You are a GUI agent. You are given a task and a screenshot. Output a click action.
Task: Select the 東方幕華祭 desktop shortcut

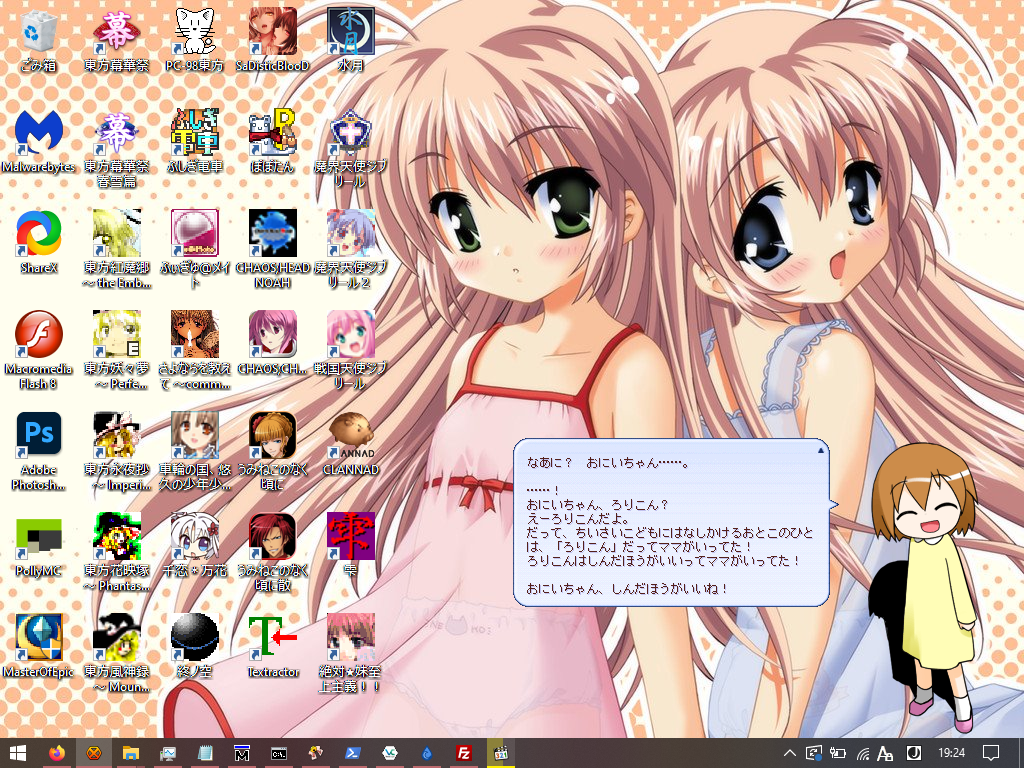pos(116,39)
